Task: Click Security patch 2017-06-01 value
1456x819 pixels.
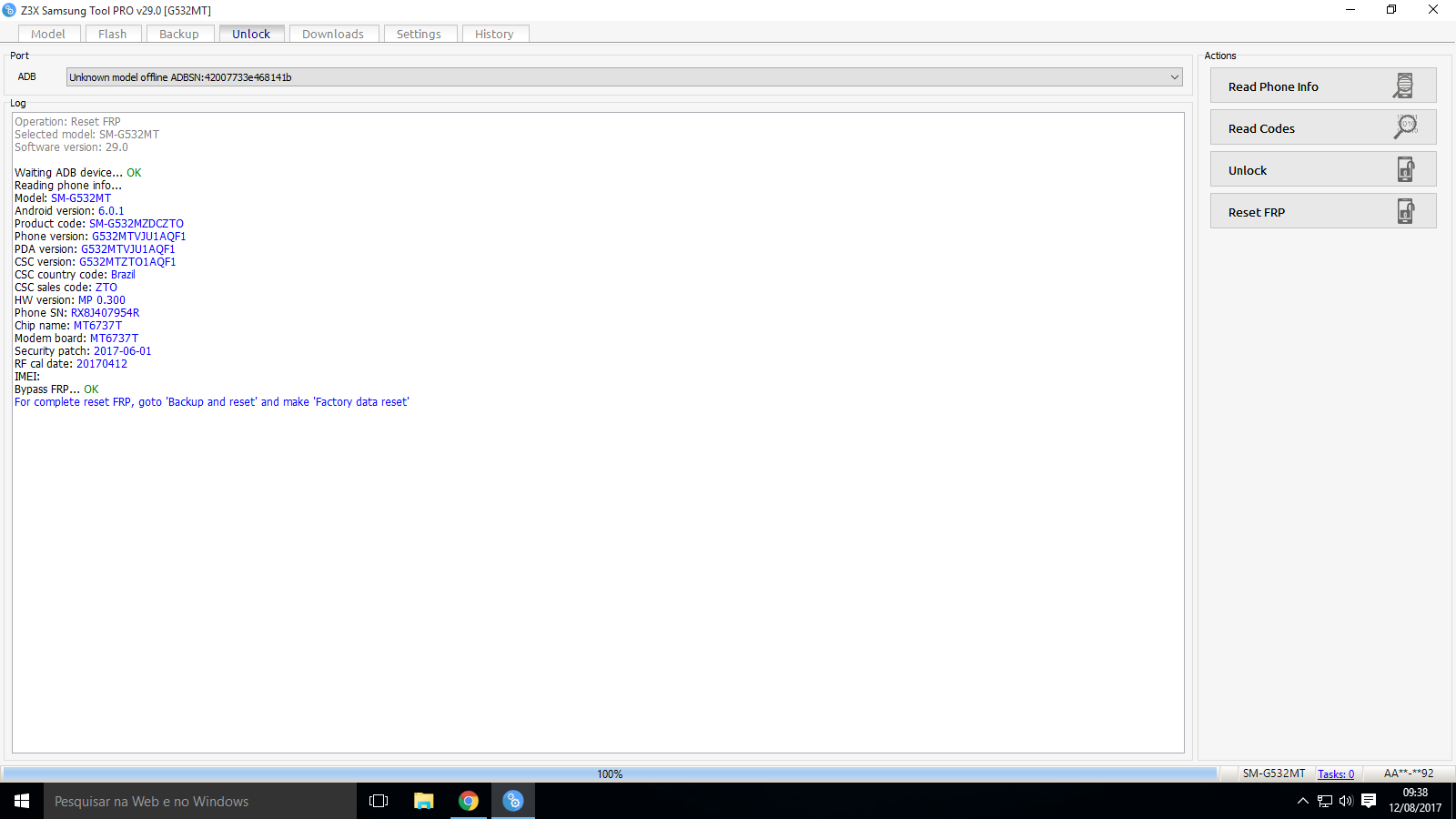Action: pos(123,351)
